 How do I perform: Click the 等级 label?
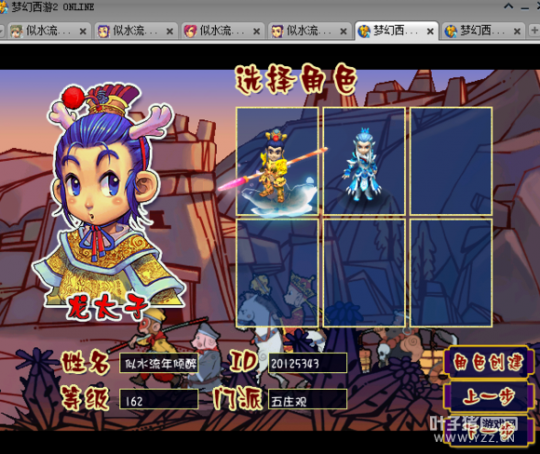coord(85,398)
